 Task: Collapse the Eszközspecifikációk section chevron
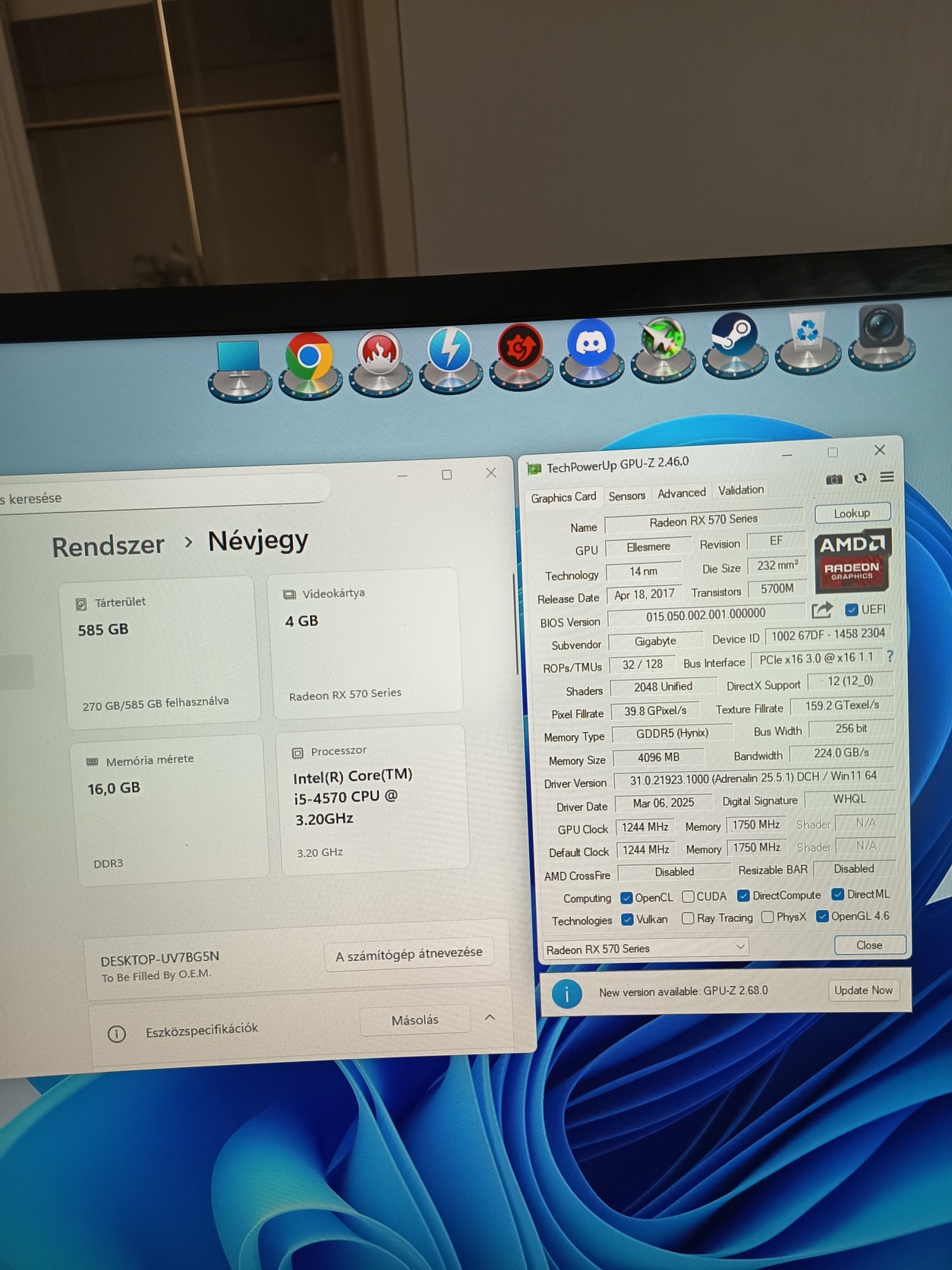[x=490, y=1017]
